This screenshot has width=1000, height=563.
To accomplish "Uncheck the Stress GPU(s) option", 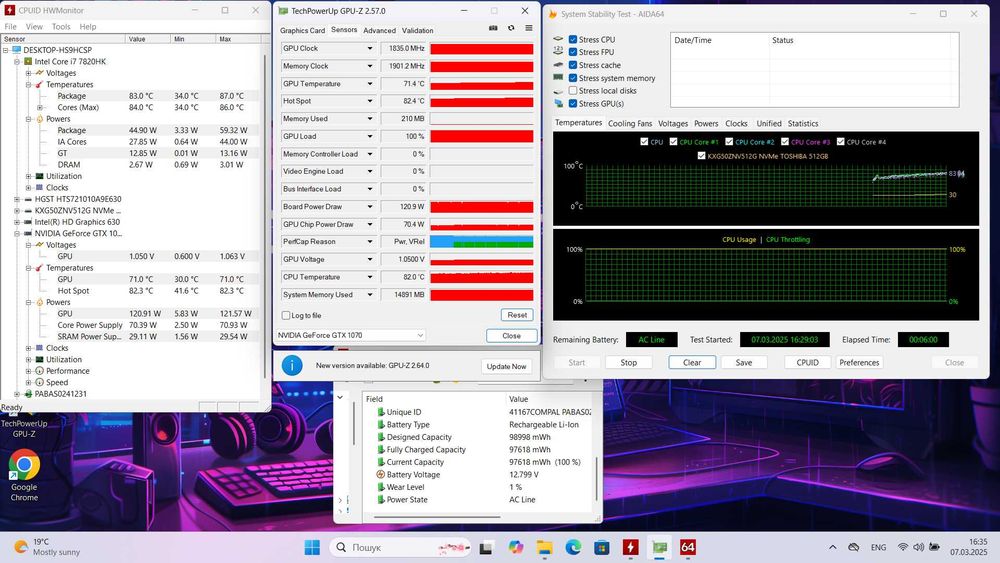I will click(573, 104).
